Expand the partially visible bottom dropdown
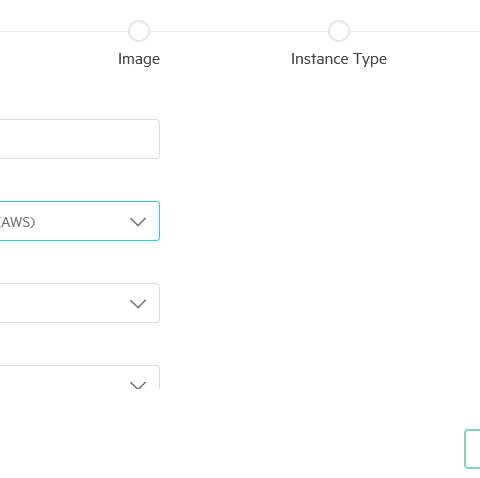480x478 pixels. tap(80, 377)
